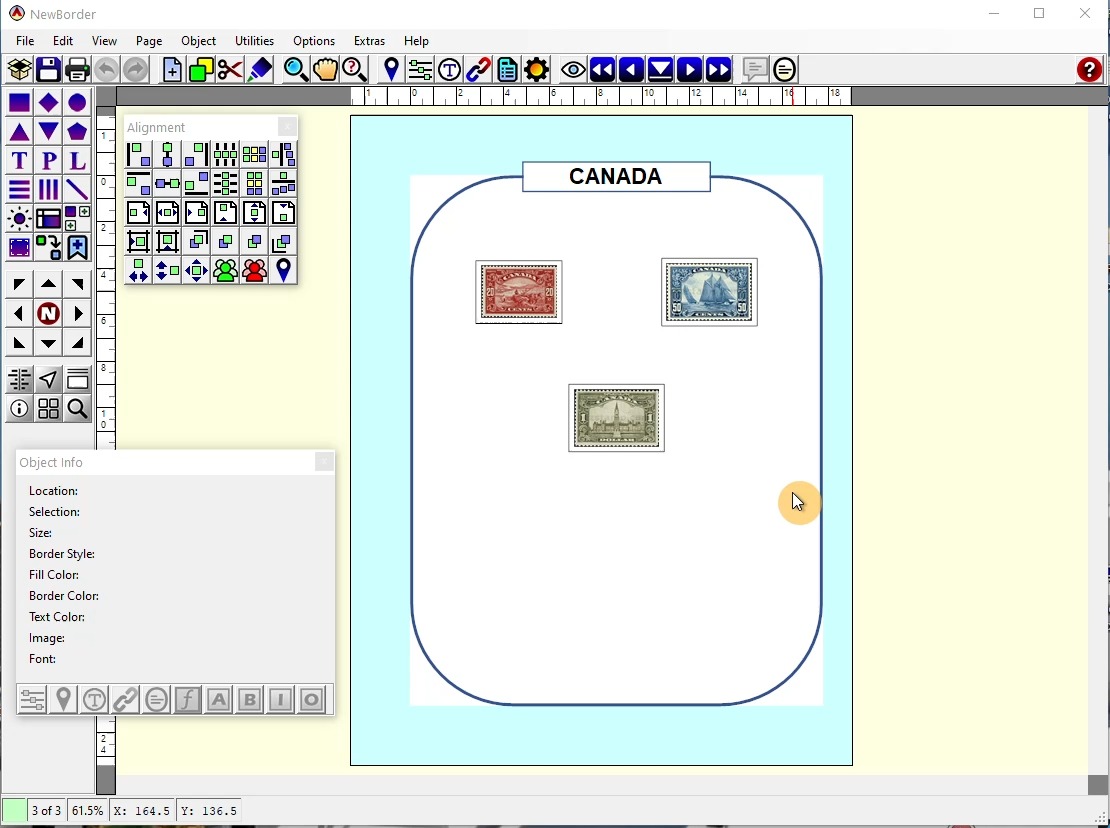Viewport: 1110px width, 828px height.
Task: Click the gear cog settings icon
Action: [537, 70]
